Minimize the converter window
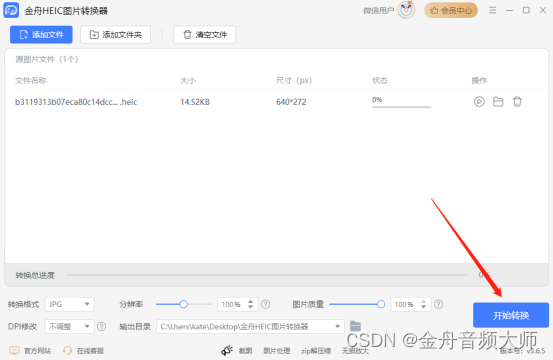The width and height of the screenshot is (553, 360). (509, 10)
